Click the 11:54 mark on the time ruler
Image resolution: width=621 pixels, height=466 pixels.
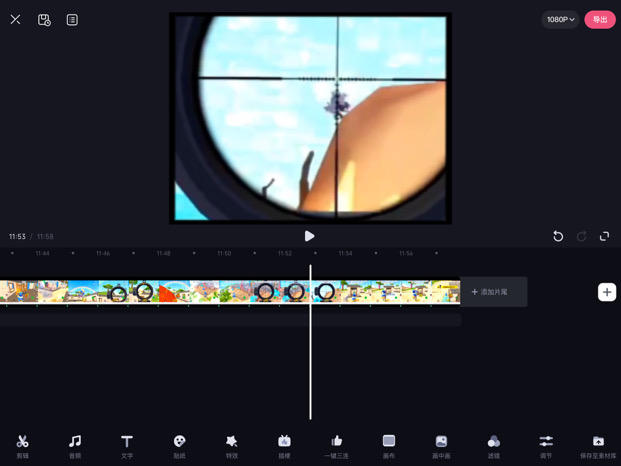point(345,253)
